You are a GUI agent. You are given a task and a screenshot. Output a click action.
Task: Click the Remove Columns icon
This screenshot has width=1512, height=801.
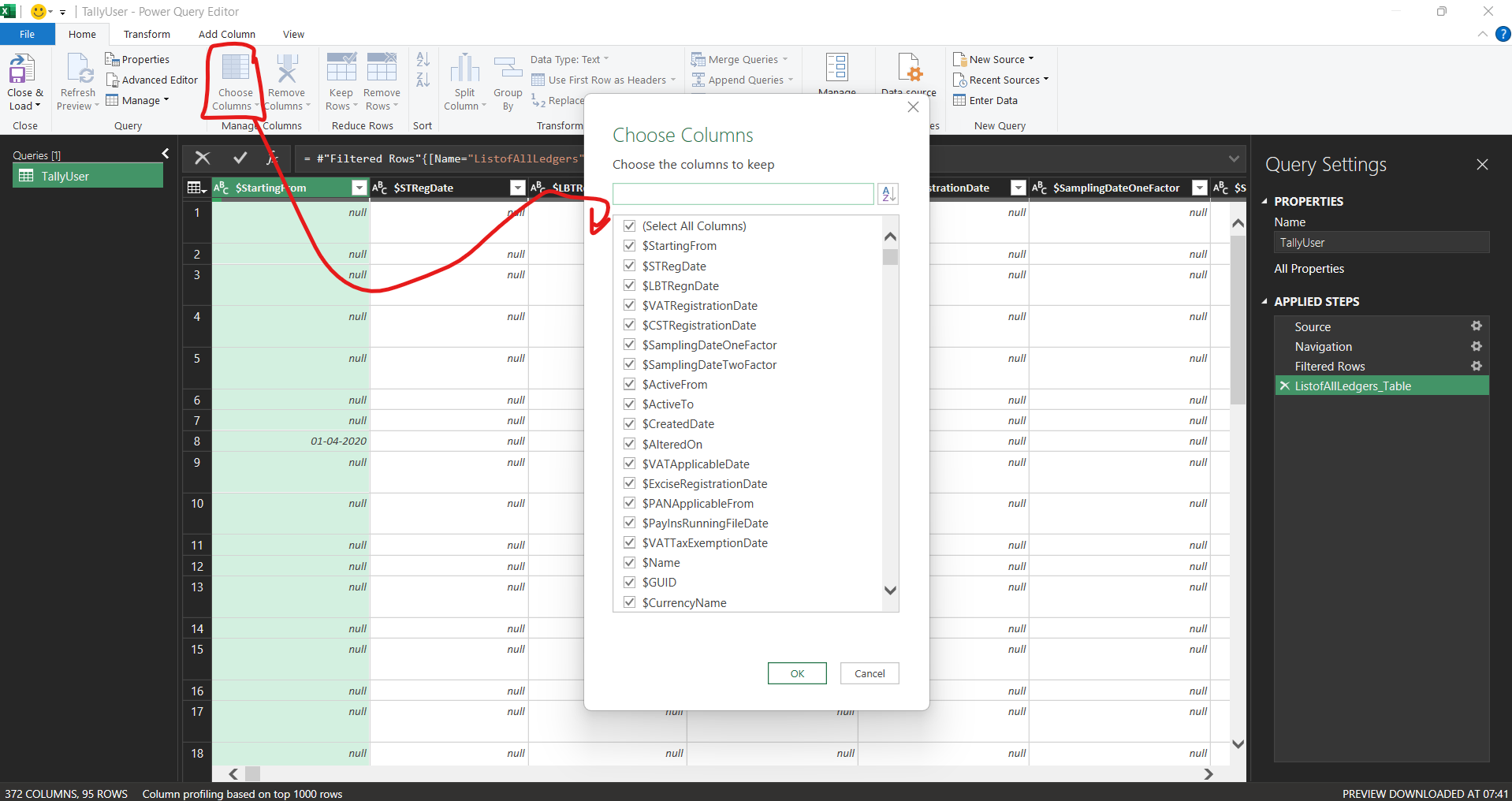coord(287,70)
